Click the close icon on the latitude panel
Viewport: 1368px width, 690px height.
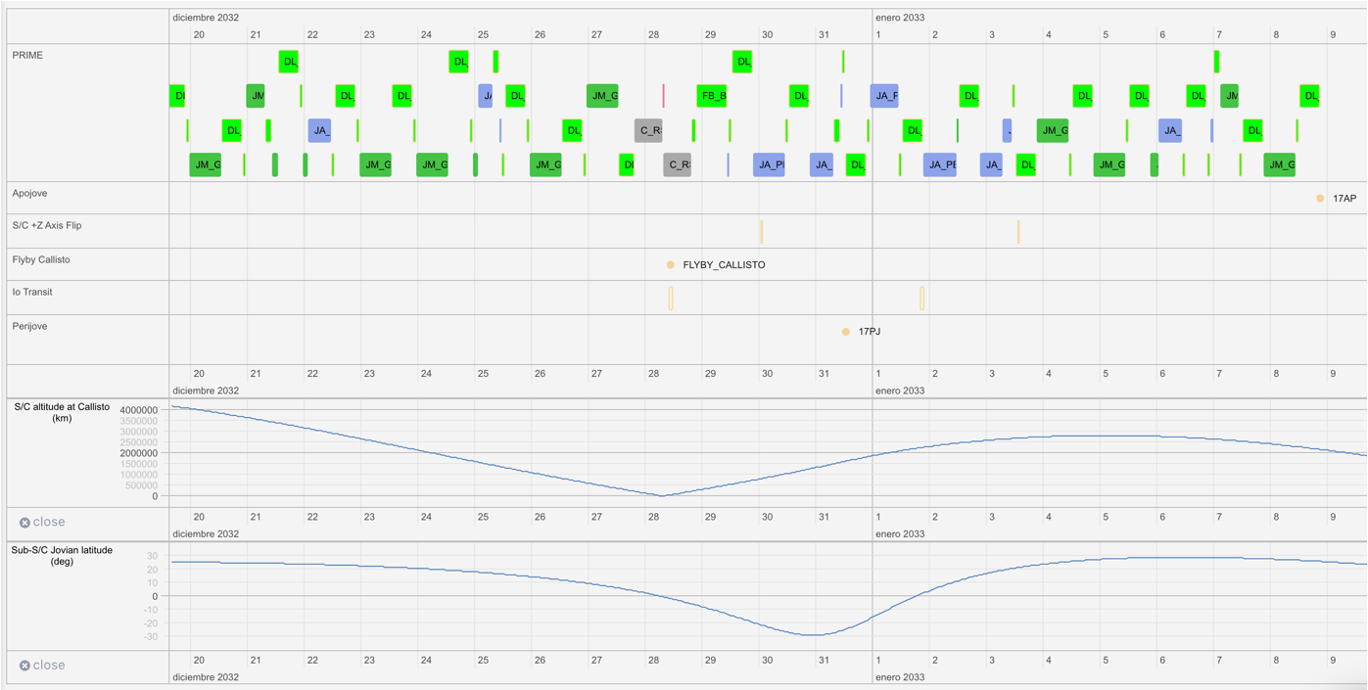point(25,664)
